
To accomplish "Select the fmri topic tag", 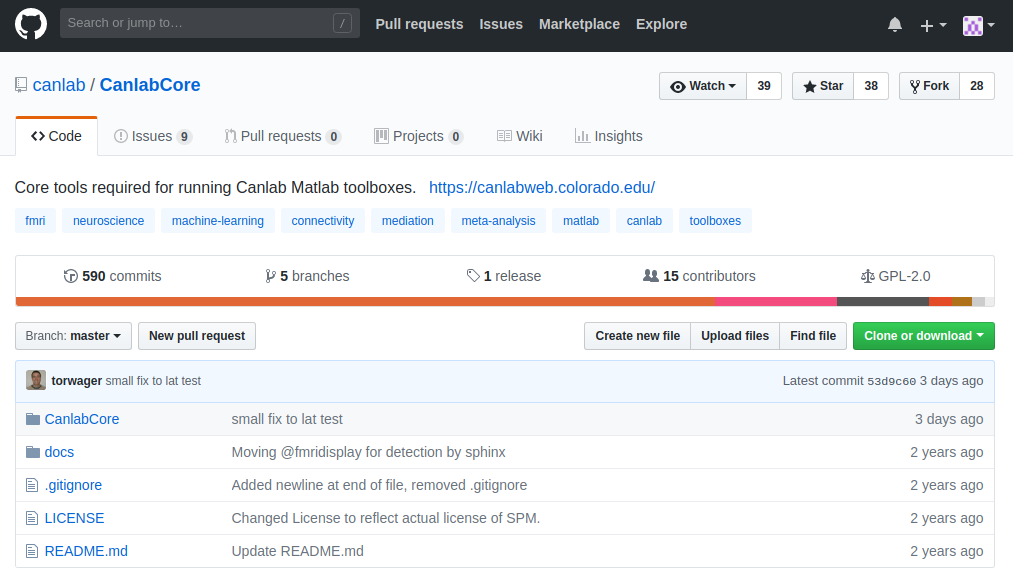I will coord(36,220).
